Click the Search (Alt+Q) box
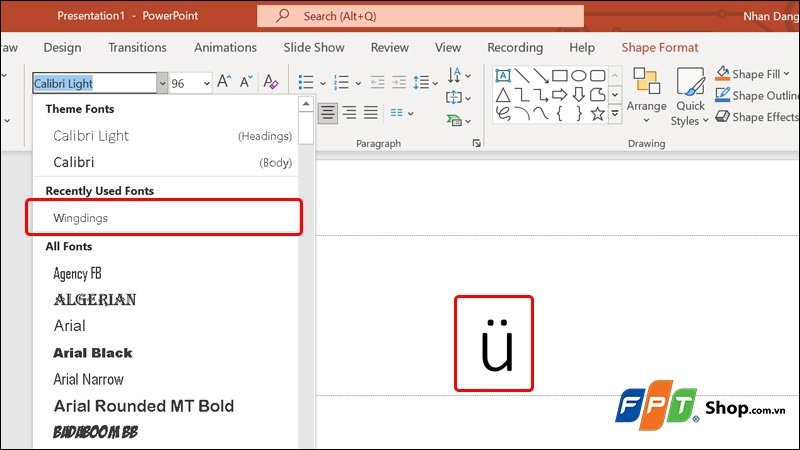The width and height of the screenshot is (800, 450). [x=420, y=16]
